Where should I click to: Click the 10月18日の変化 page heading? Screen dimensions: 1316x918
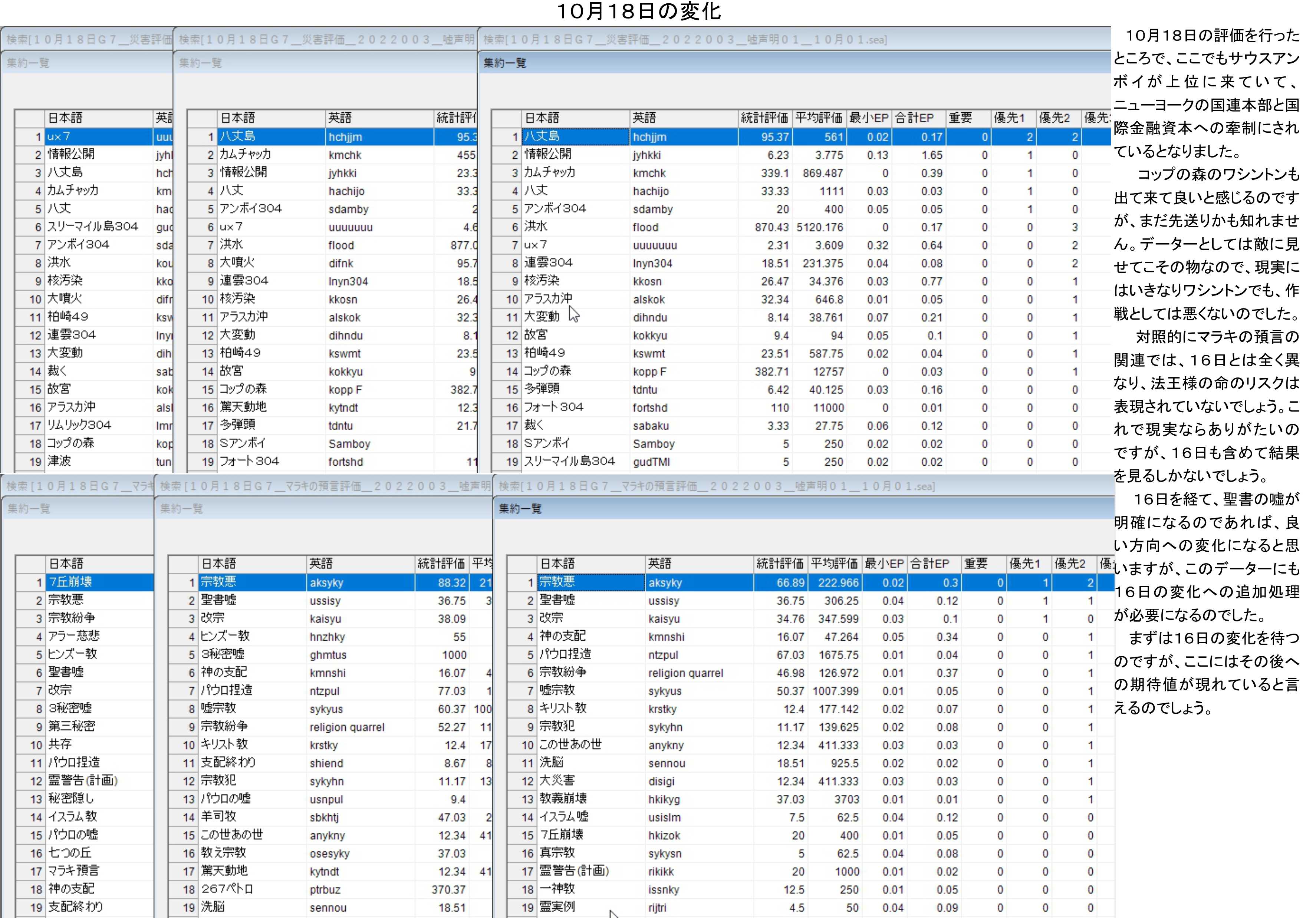coord(639,11)
